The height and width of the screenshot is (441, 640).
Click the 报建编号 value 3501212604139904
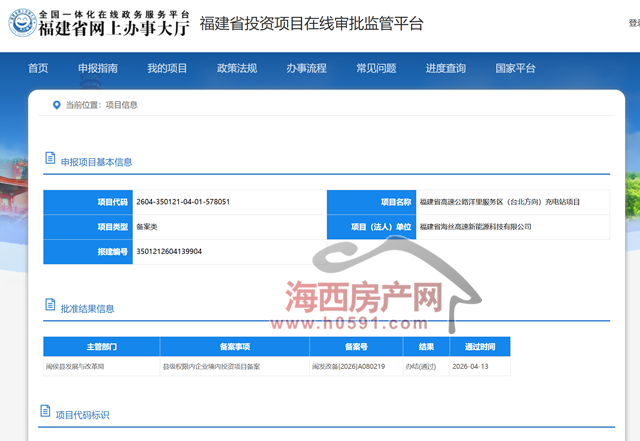point(170,251)
